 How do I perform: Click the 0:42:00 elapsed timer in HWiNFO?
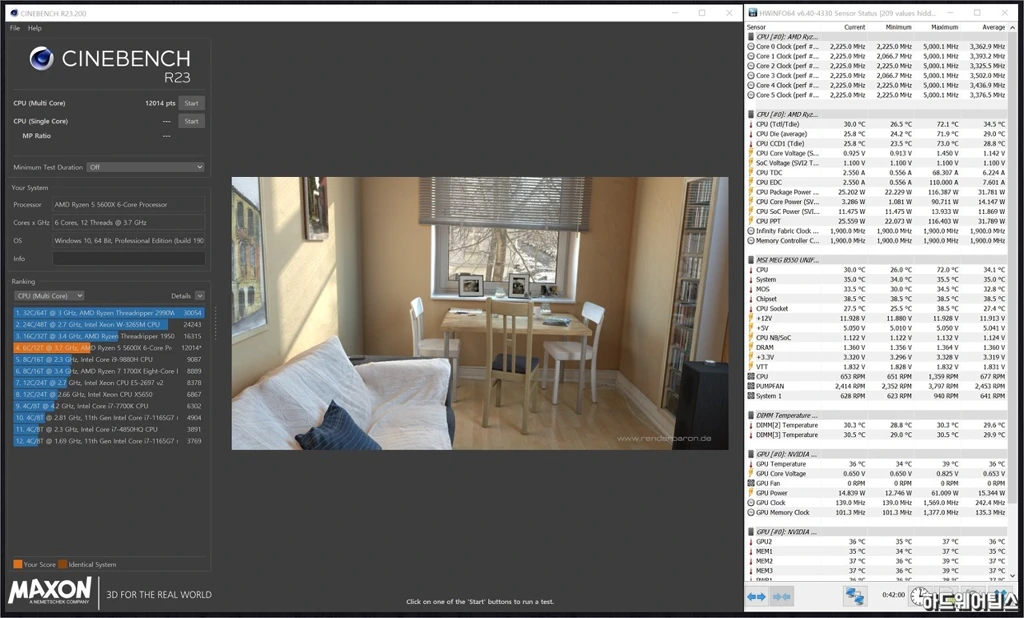893,595
